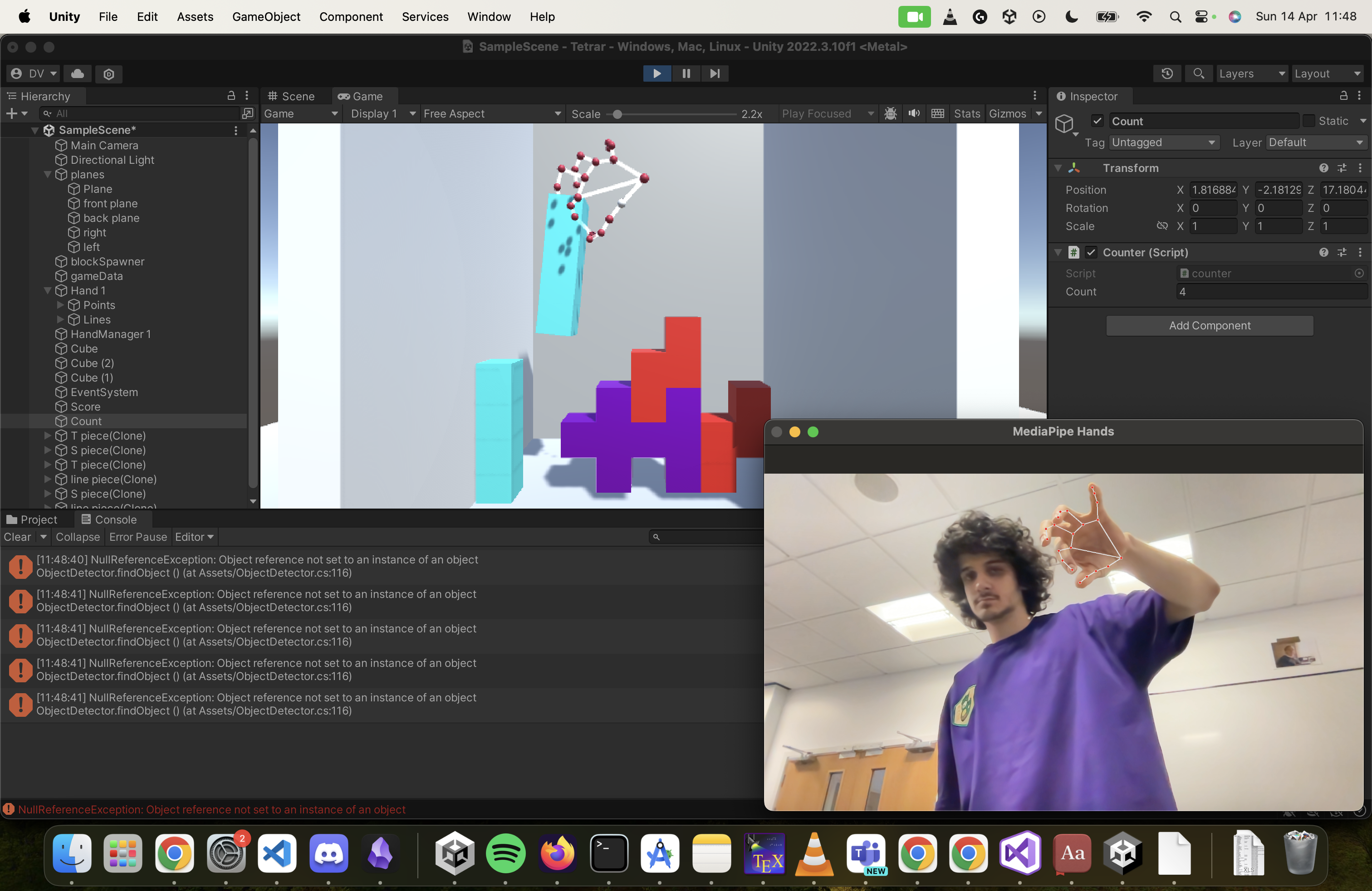Open Undo History icon

click(x=1167, y=73)
